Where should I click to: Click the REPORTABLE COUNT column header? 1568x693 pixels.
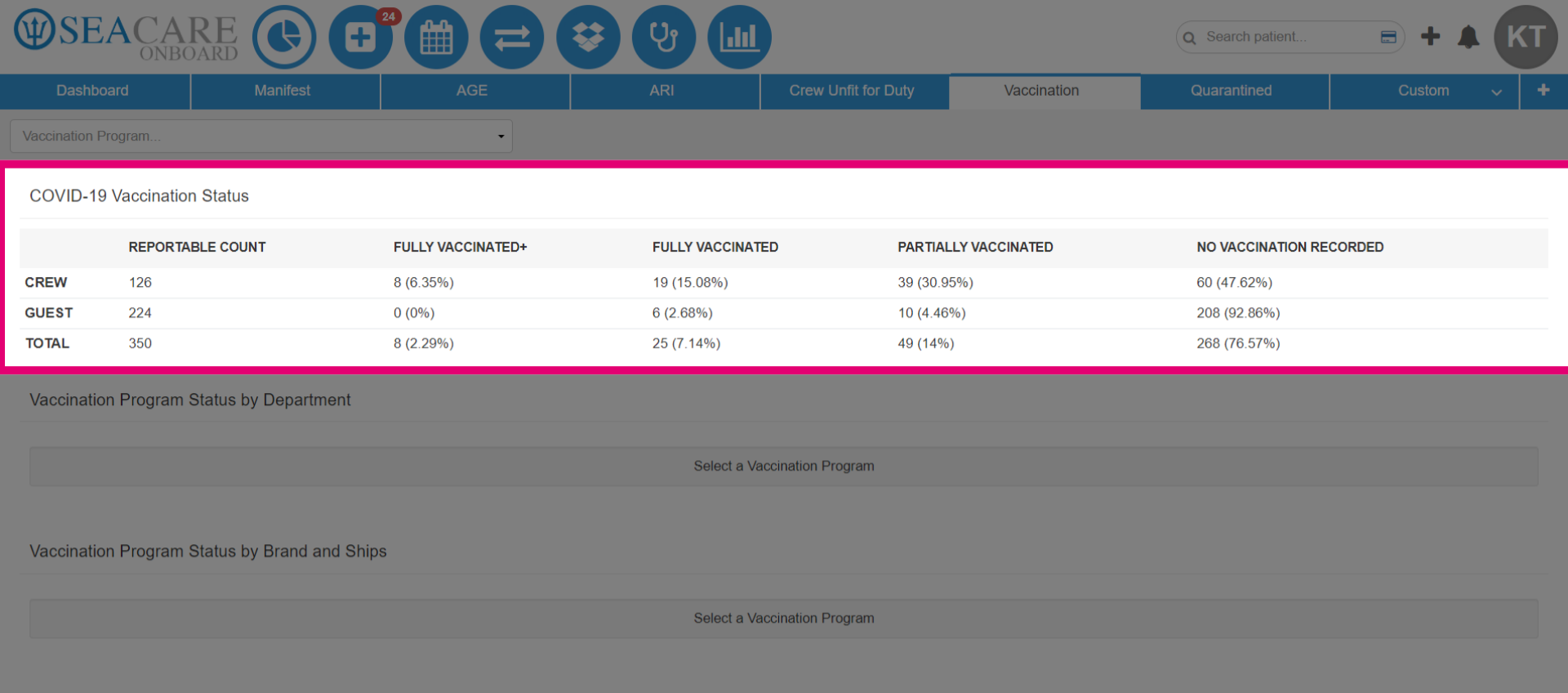coord(197,247)
